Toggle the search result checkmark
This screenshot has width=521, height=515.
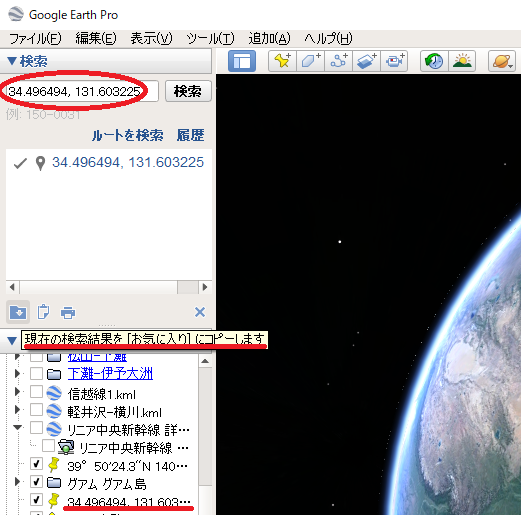tap(20, 163)
